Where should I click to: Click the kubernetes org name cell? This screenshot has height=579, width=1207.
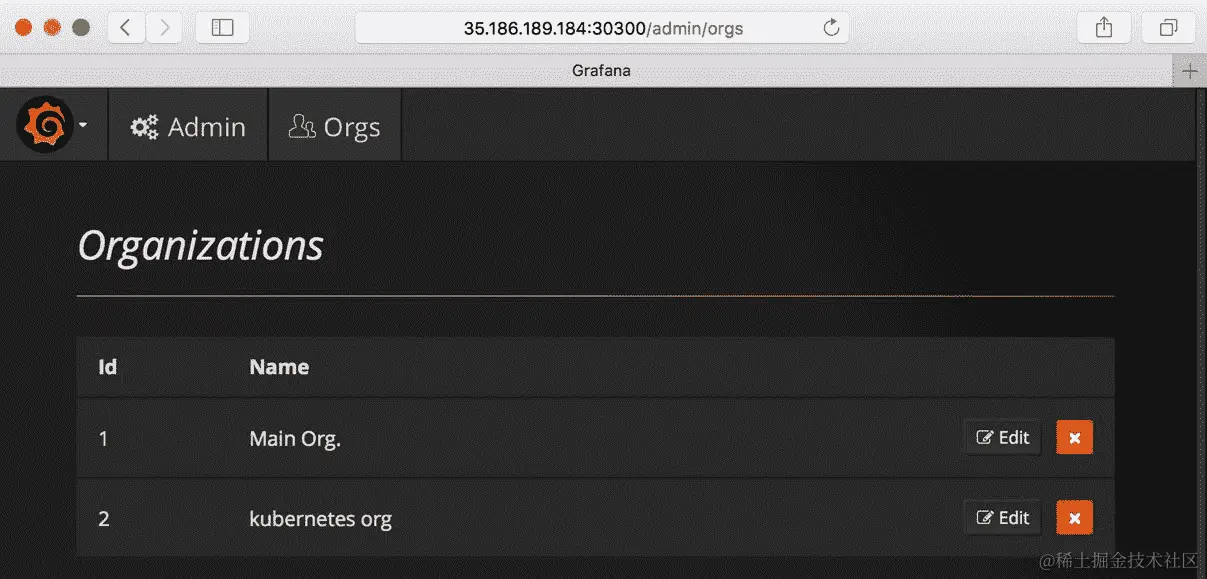[x=320, y=518]
